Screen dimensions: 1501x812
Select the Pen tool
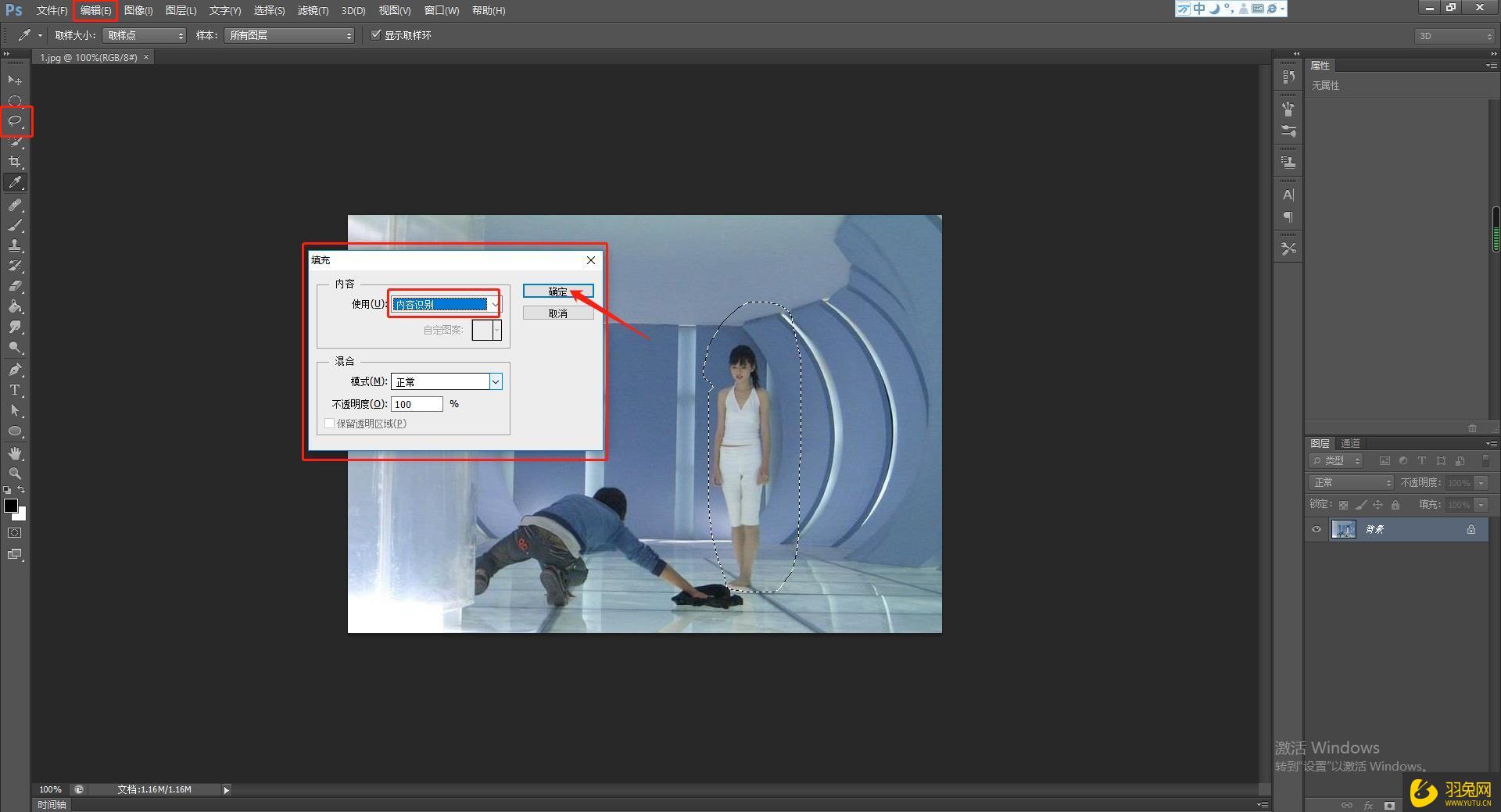(x=15, y=370)
